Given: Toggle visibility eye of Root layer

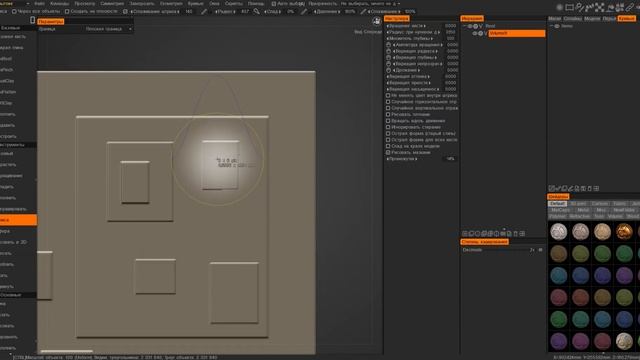Looking at the screenshot, I should 470,26.
